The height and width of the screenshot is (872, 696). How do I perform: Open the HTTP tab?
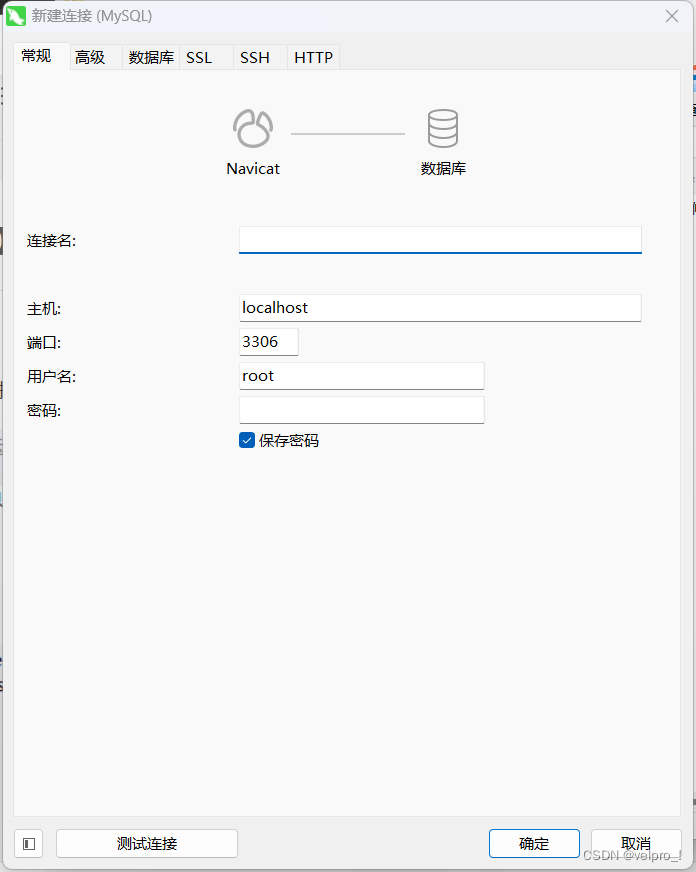(x=314, y=57)
